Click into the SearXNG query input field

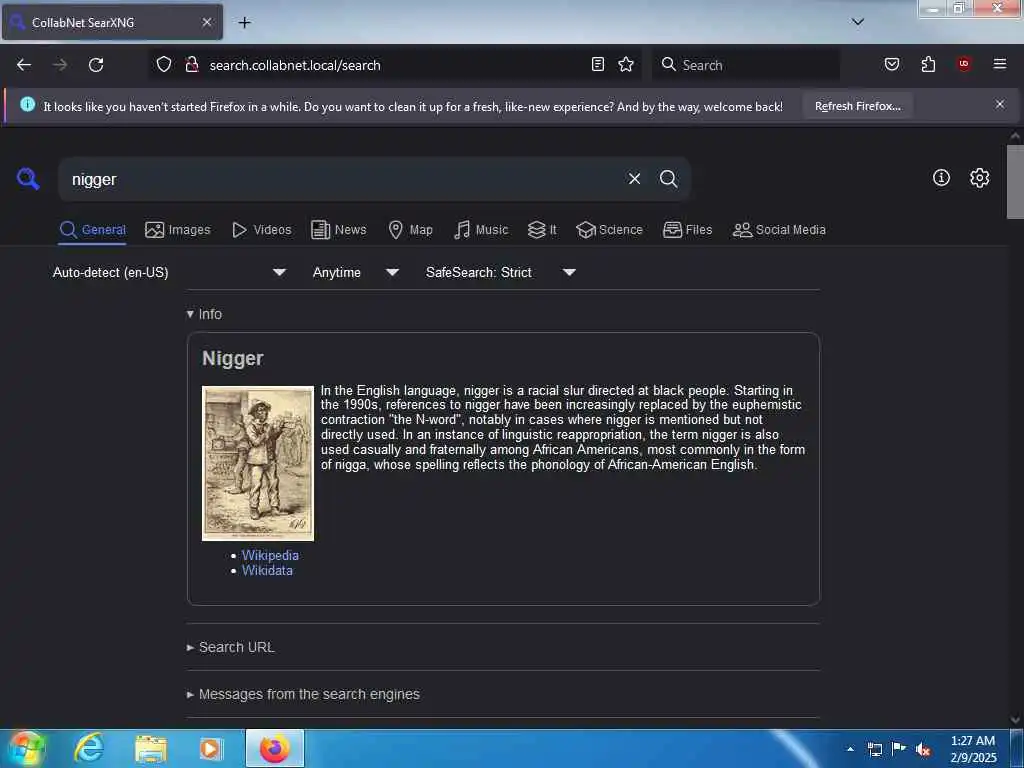[343, 179]
